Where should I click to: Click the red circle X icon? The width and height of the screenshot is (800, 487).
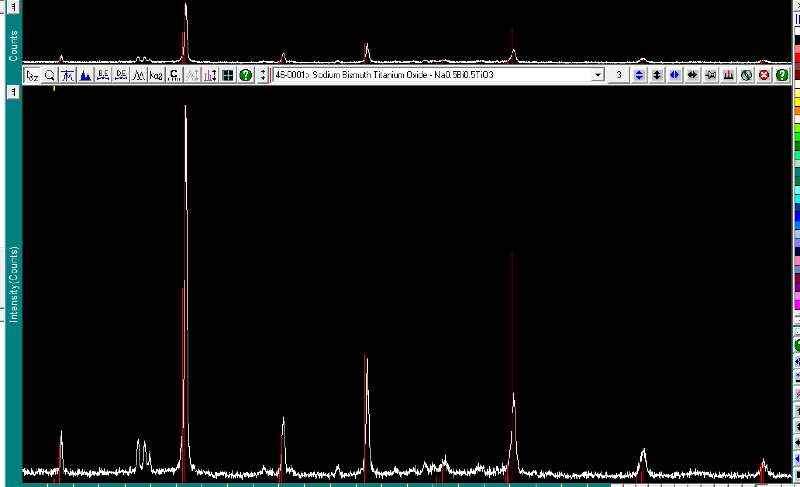tap(764, 75)
